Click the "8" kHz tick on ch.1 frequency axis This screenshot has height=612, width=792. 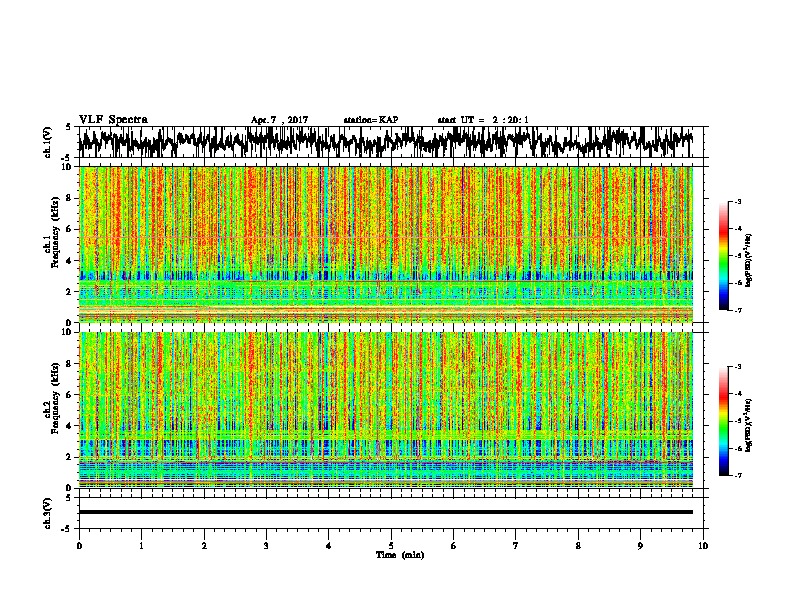point(70,198)
